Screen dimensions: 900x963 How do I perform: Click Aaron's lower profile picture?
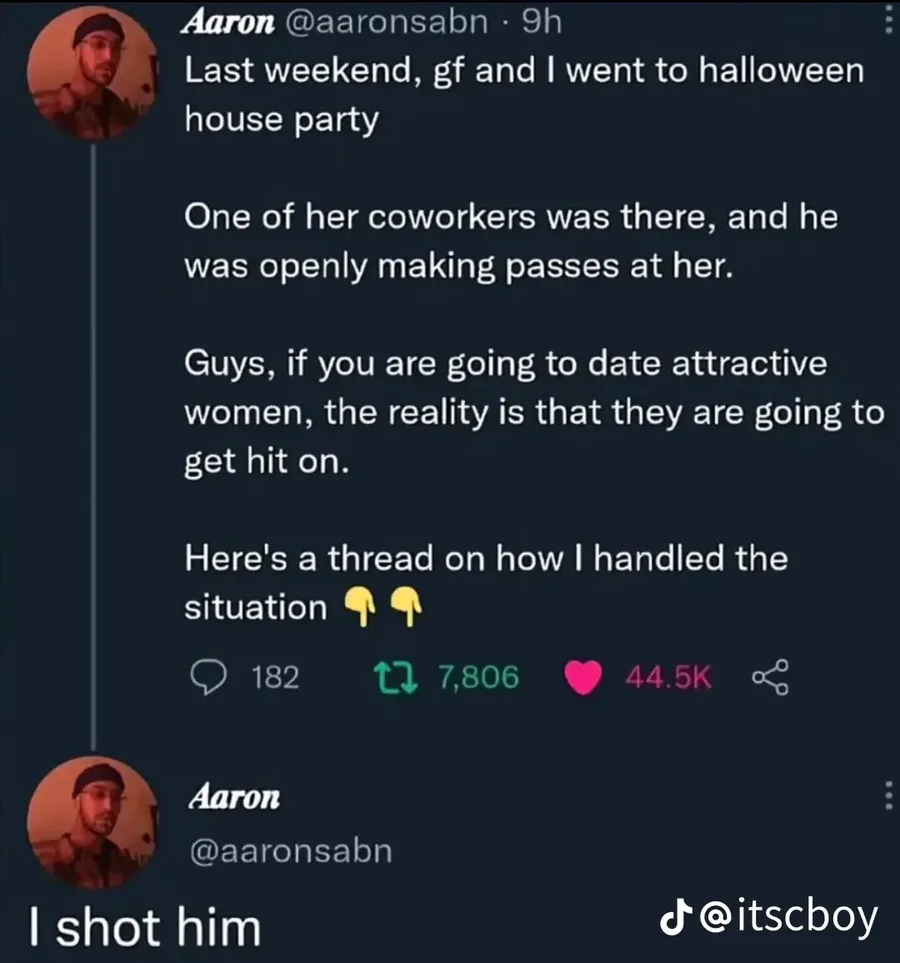click(92, 823)
